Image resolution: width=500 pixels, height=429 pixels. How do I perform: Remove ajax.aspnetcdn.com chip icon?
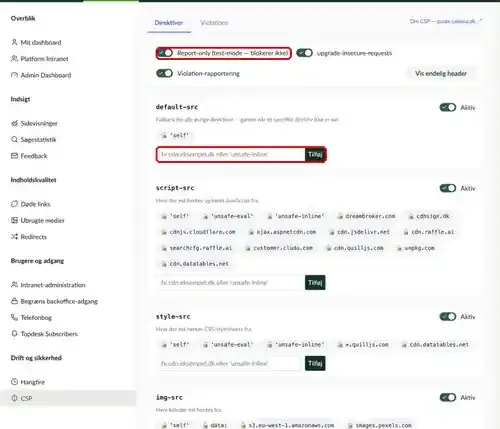(x=251, y=232)
